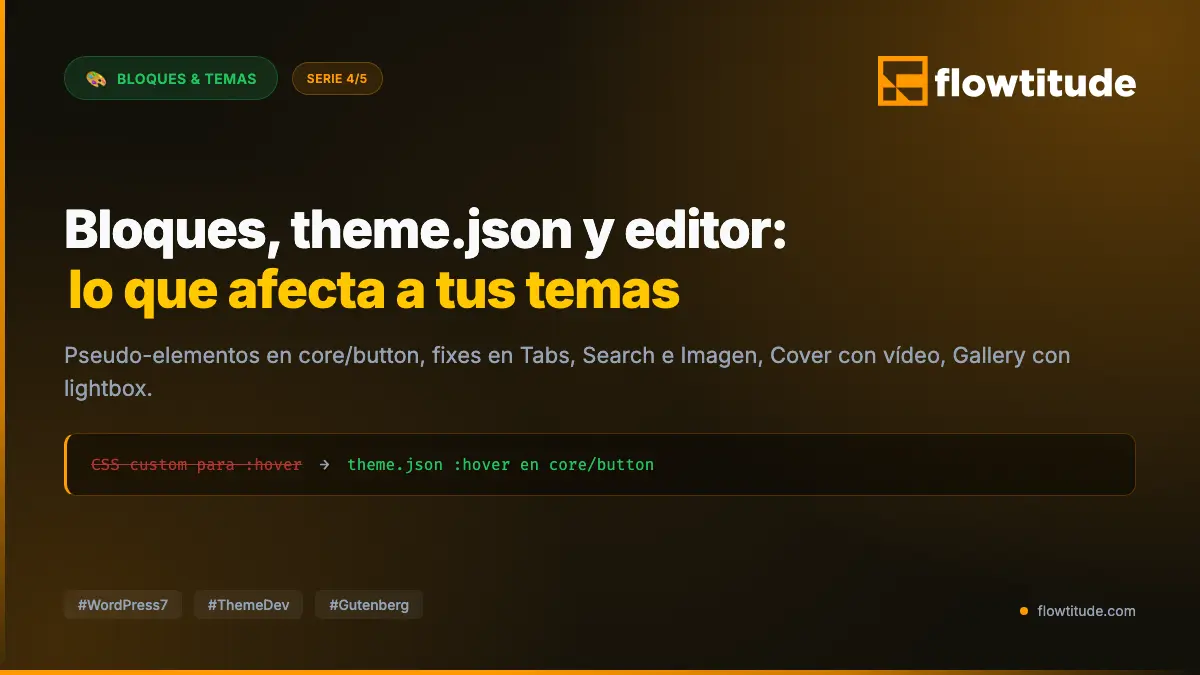Click the yellow 'lo que afecta a tus temas'
The image size is (1200, 675).
(x=374, y=291)
